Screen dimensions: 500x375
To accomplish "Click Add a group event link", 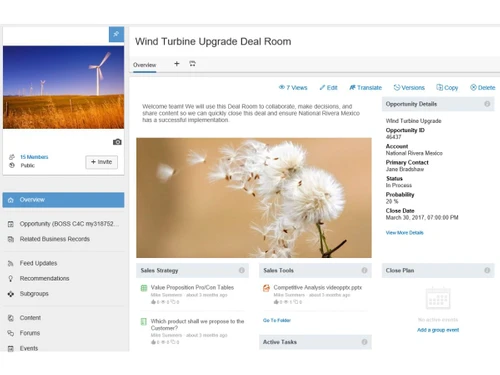I will [438, 330].
